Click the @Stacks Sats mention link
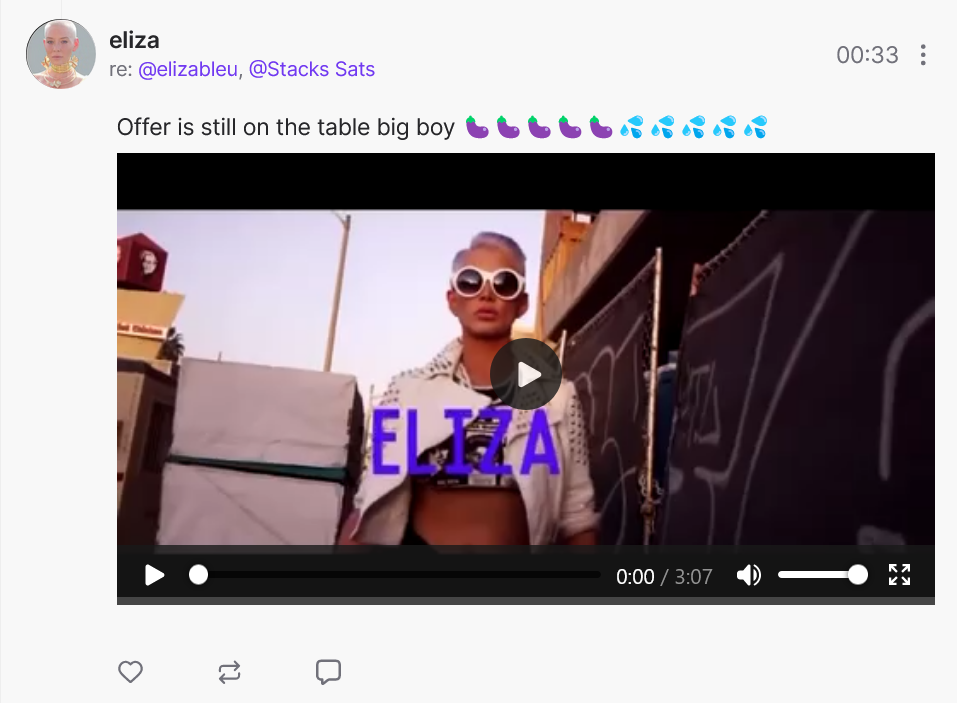This screenshot has height=703, width=957. pyautogui.click(x=312, y=70)
